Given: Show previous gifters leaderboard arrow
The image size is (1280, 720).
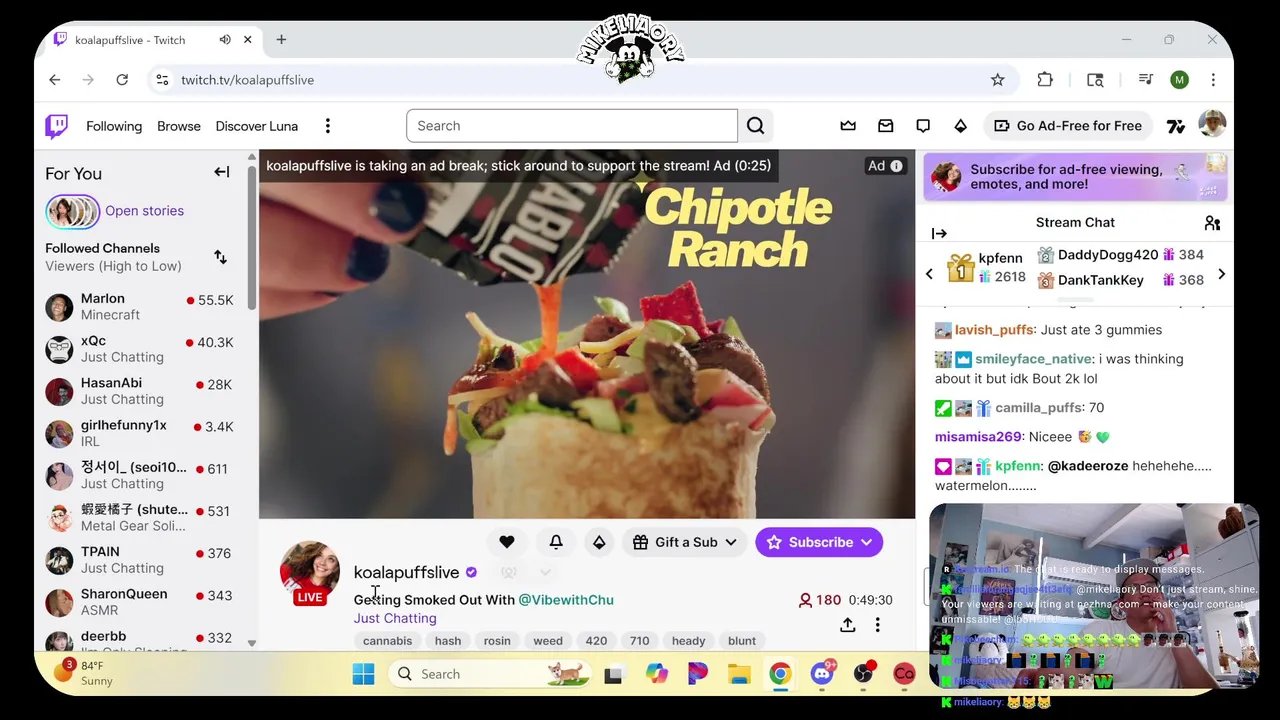Looking at the screenshot, I should [x=929, y=274].
